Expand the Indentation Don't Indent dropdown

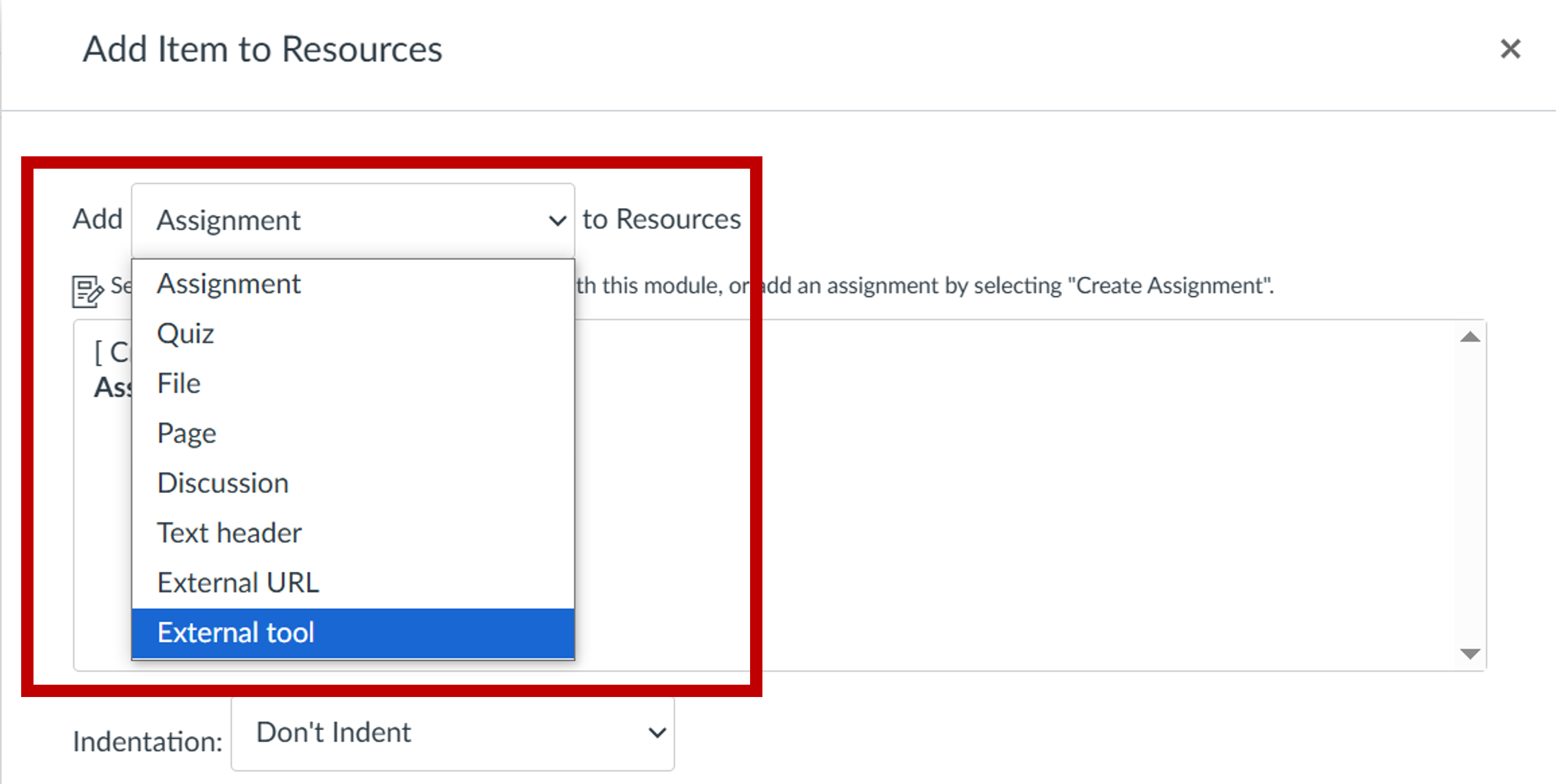click(452, 733)
